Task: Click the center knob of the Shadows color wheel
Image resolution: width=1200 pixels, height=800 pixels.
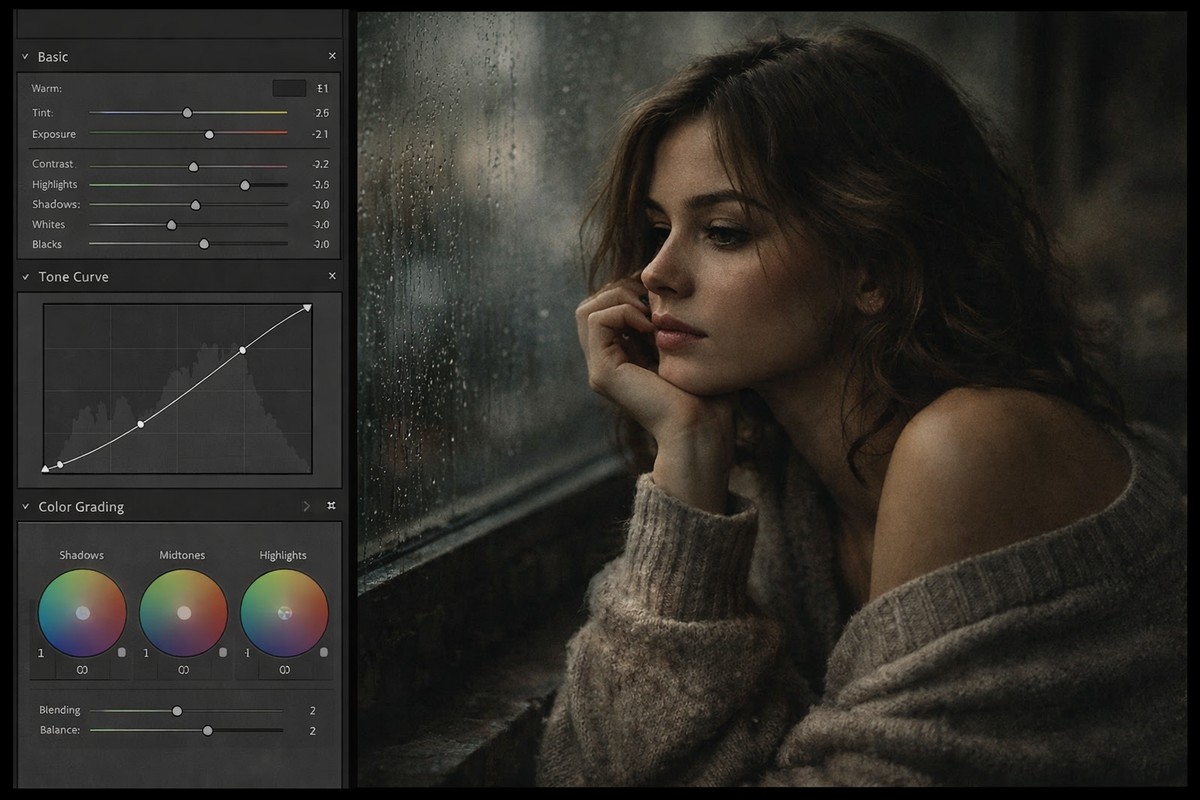Action: point(81,611)
